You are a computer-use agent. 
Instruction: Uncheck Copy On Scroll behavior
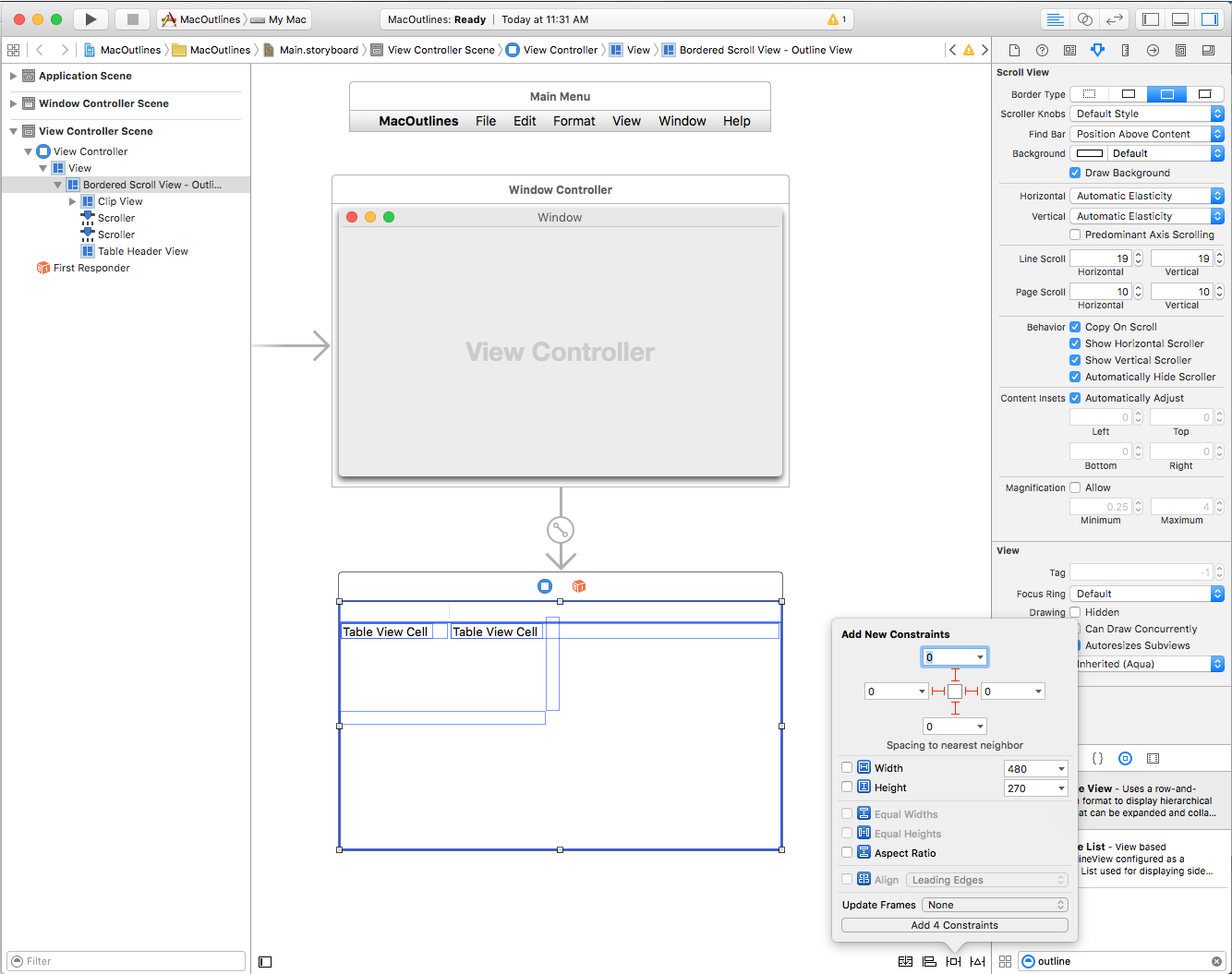[x=1074, y=326]
